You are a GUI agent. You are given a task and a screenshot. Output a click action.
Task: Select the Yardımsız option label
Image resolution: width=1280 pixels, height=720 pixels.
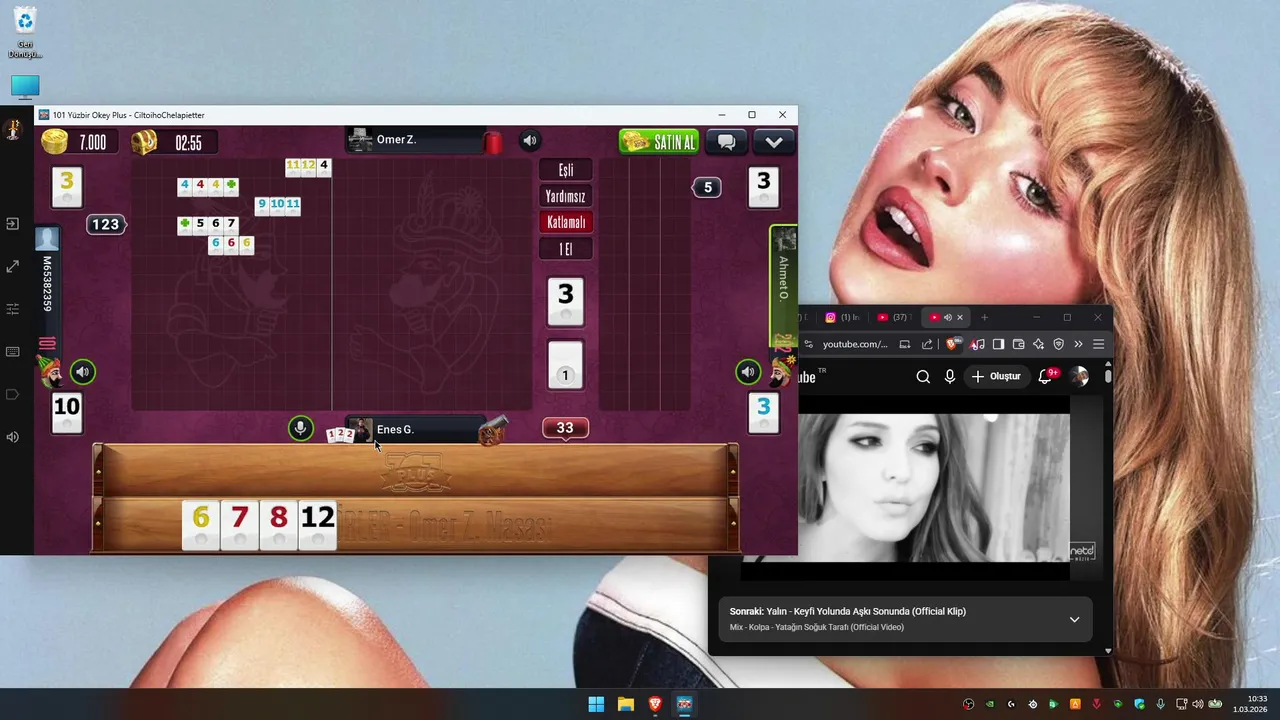pyautogui.click(x=566, y=196)
